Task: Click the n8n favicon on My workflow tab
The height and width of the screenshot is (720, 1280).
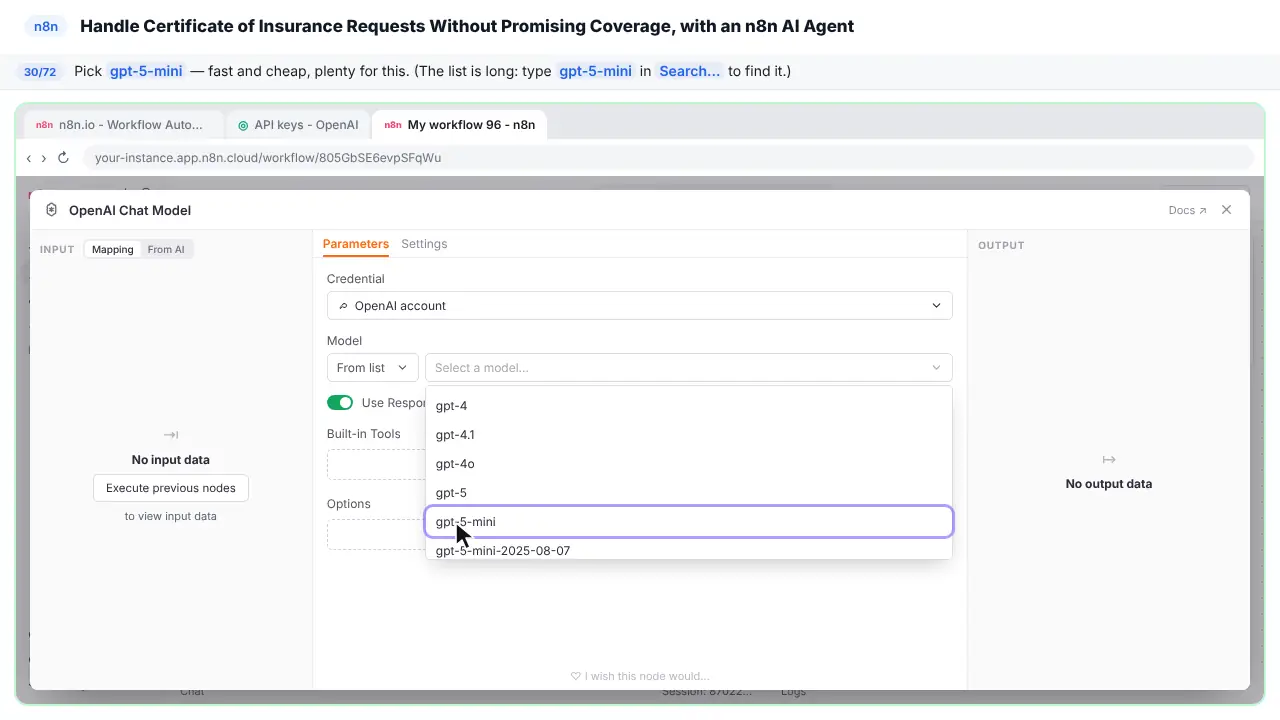Action: [393, 125]
